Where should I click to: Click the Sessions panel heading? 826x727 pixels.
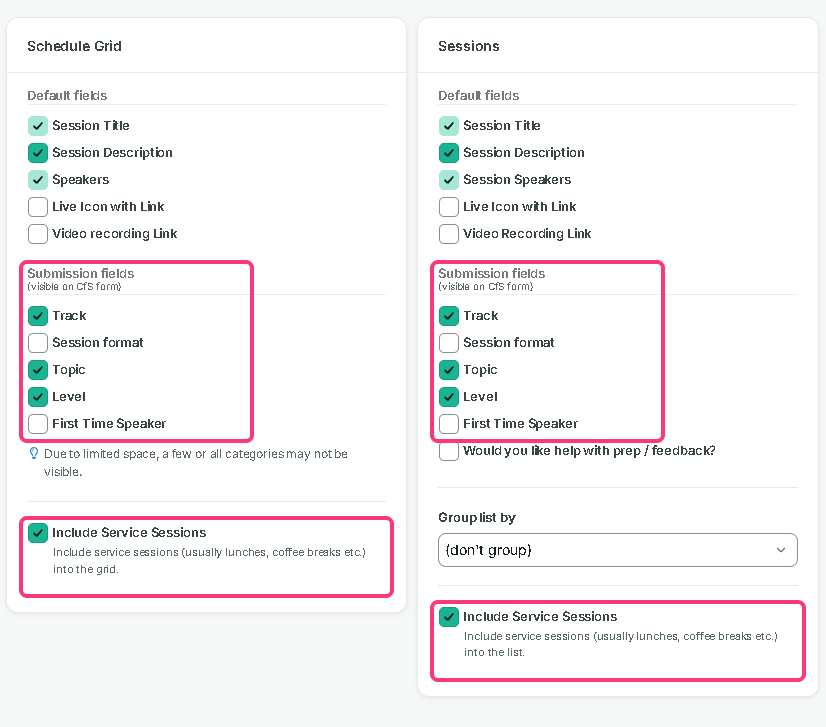[x=469, y=46]
